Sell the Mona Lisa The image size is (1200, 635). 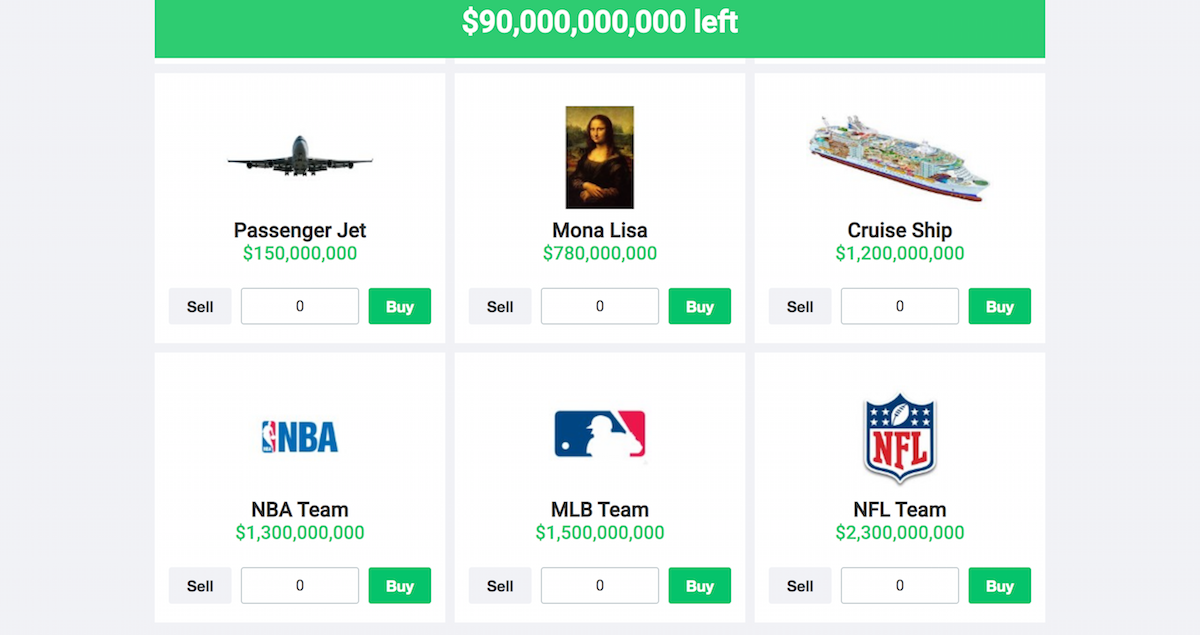(499, 306)
